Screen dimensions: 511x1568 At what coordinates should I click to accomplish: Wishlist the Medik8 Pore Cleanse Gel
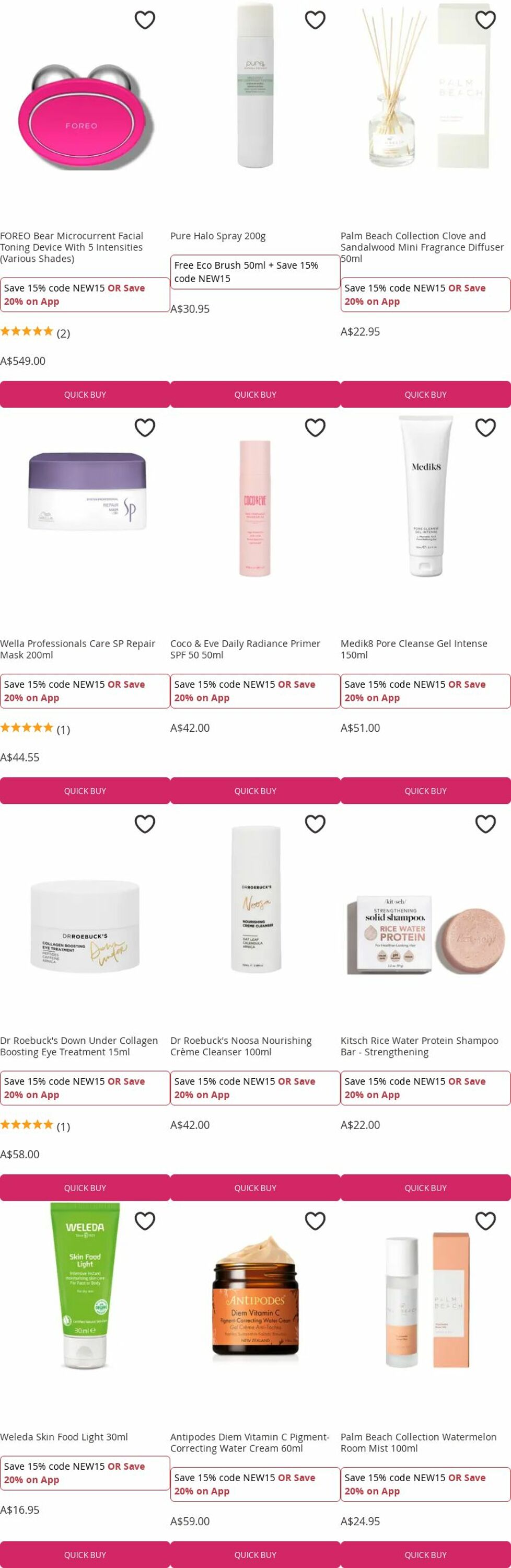485,428
